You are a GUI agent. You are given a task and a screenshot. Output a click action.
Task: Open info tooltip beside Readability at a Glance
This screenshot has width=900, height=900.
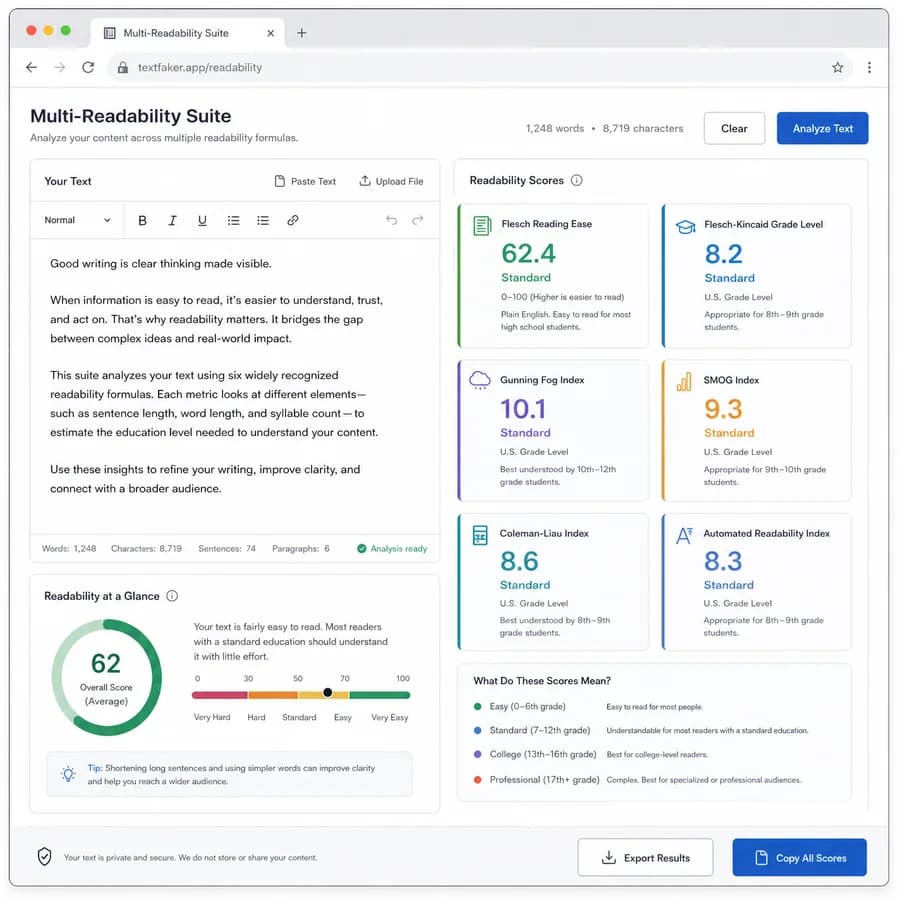[172, 596]
